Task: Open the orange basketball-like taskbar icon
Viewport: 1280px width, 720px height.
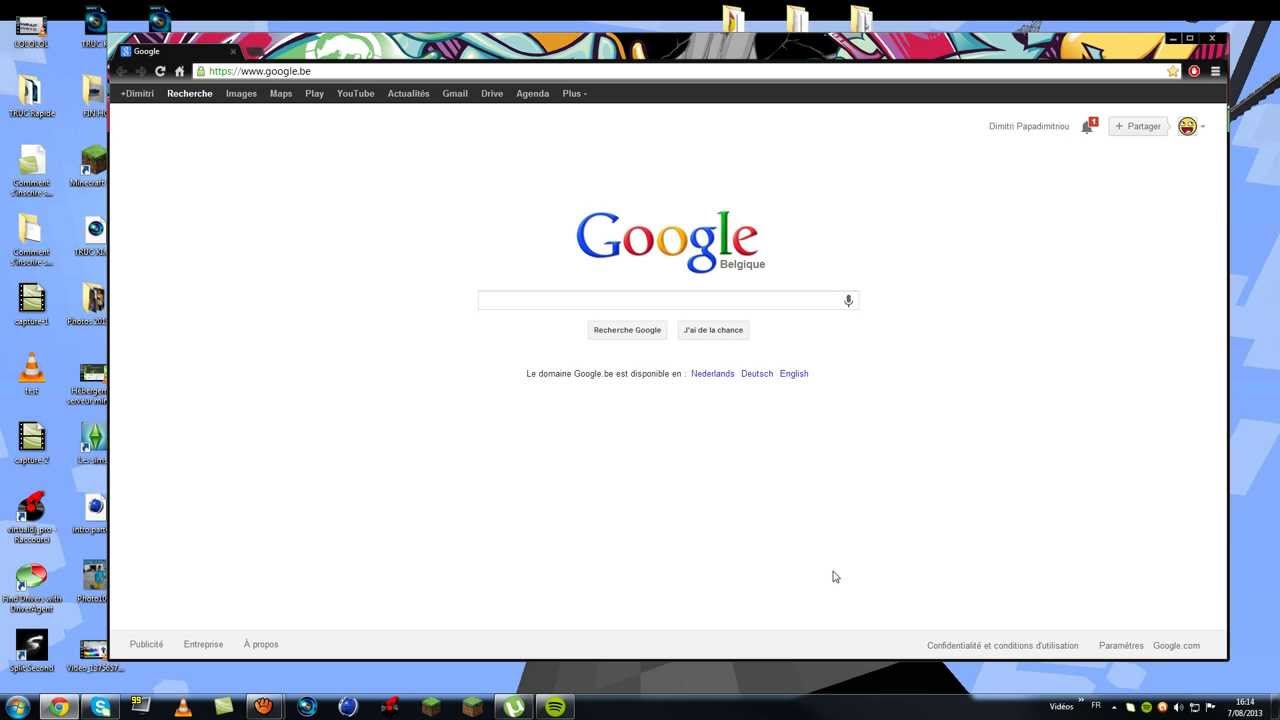Action: coord(265,707)
